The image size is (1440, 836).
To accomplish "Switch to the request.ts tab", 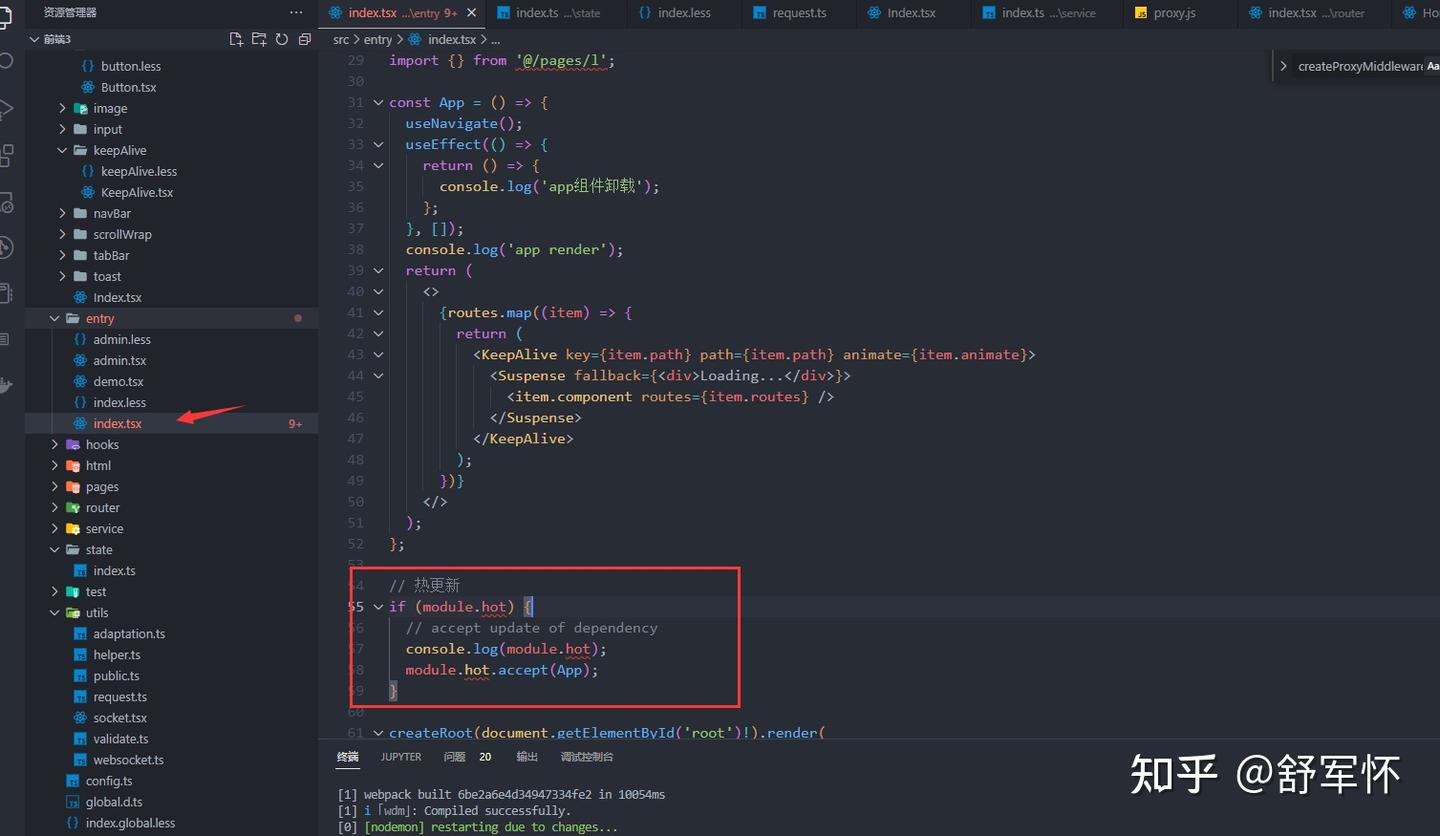I will [799, 13].
